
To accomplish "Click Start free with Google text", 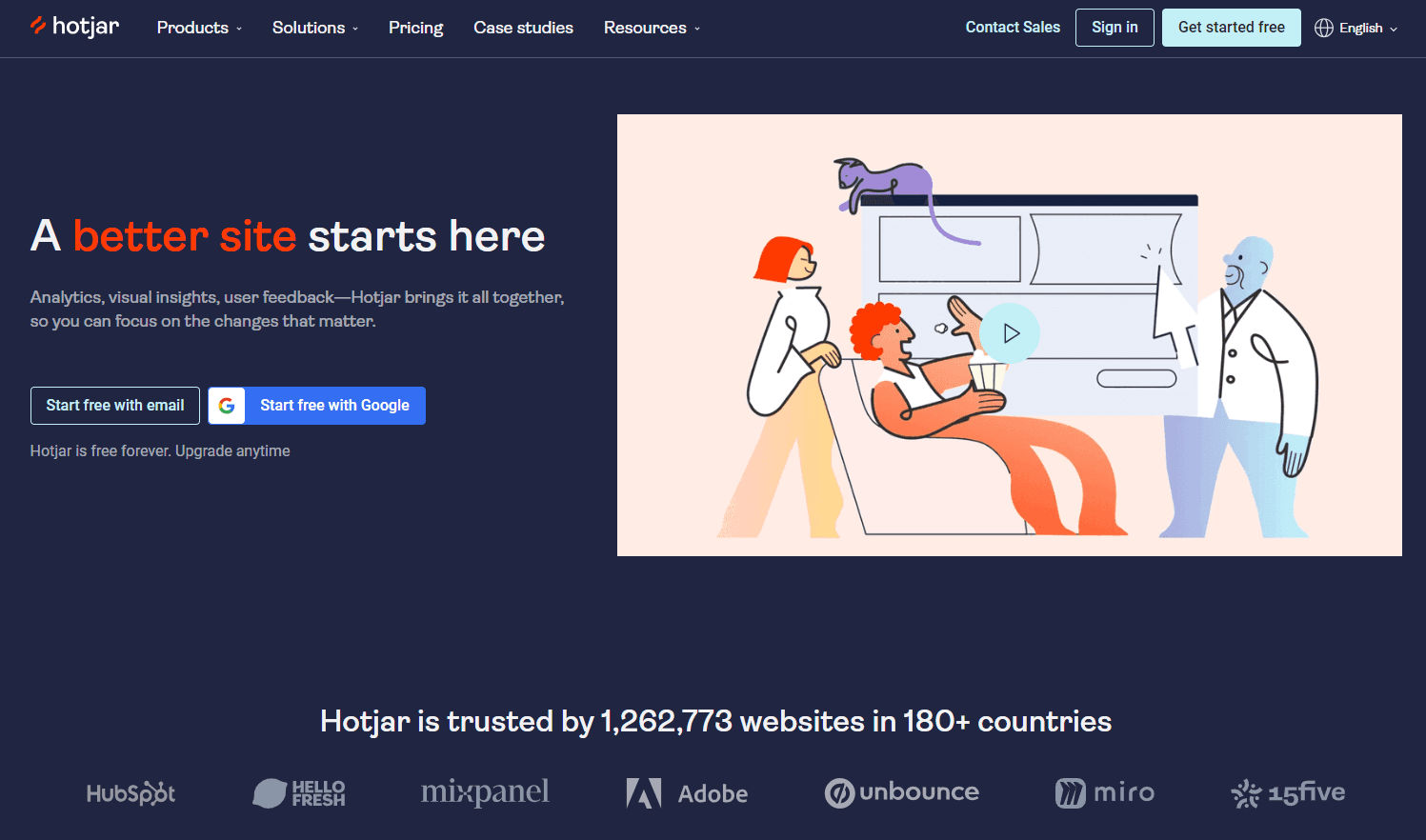I will pyautogui.click(x=334, y=406).
